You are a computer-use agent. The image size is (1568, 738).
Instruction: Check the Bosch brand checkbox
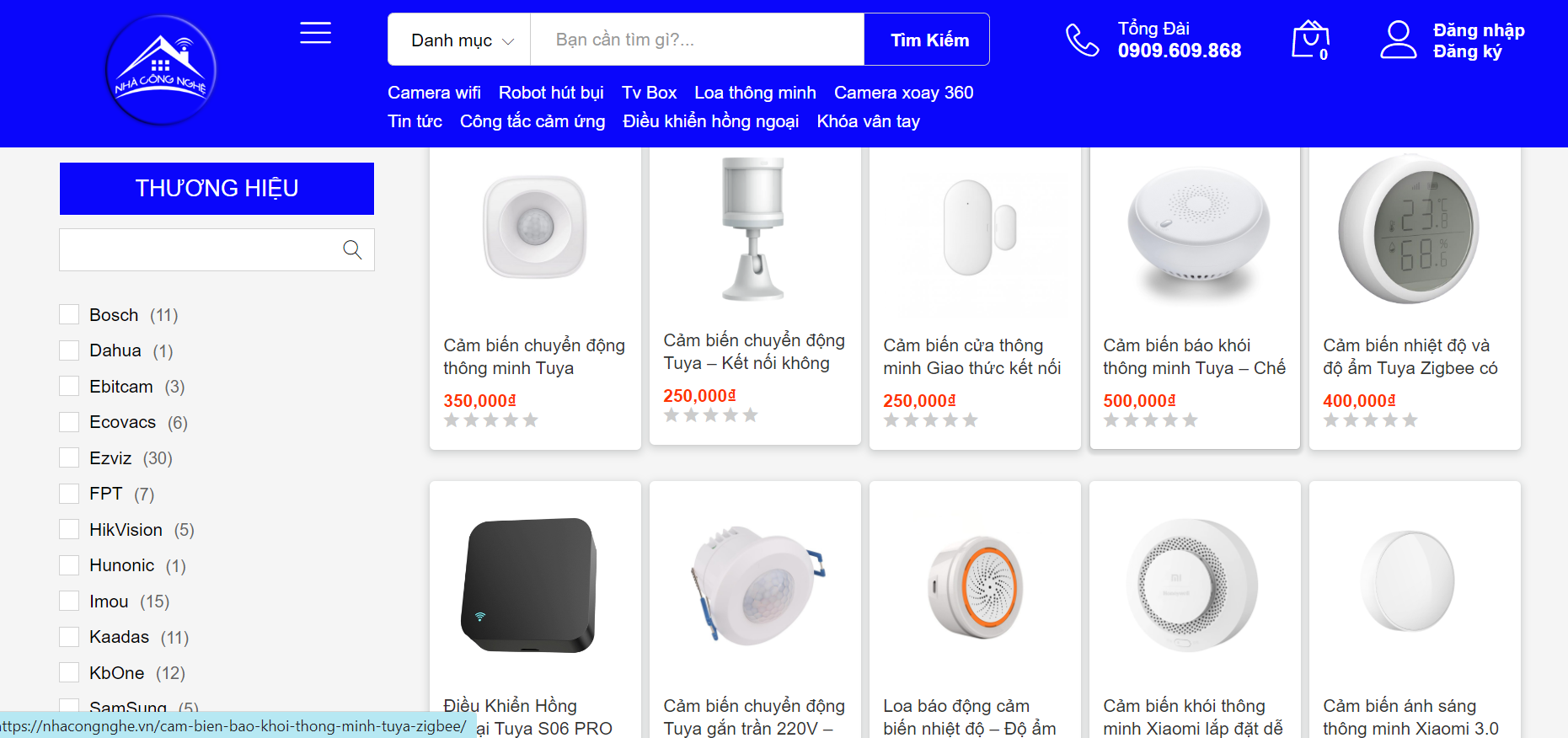pos(69,315)
